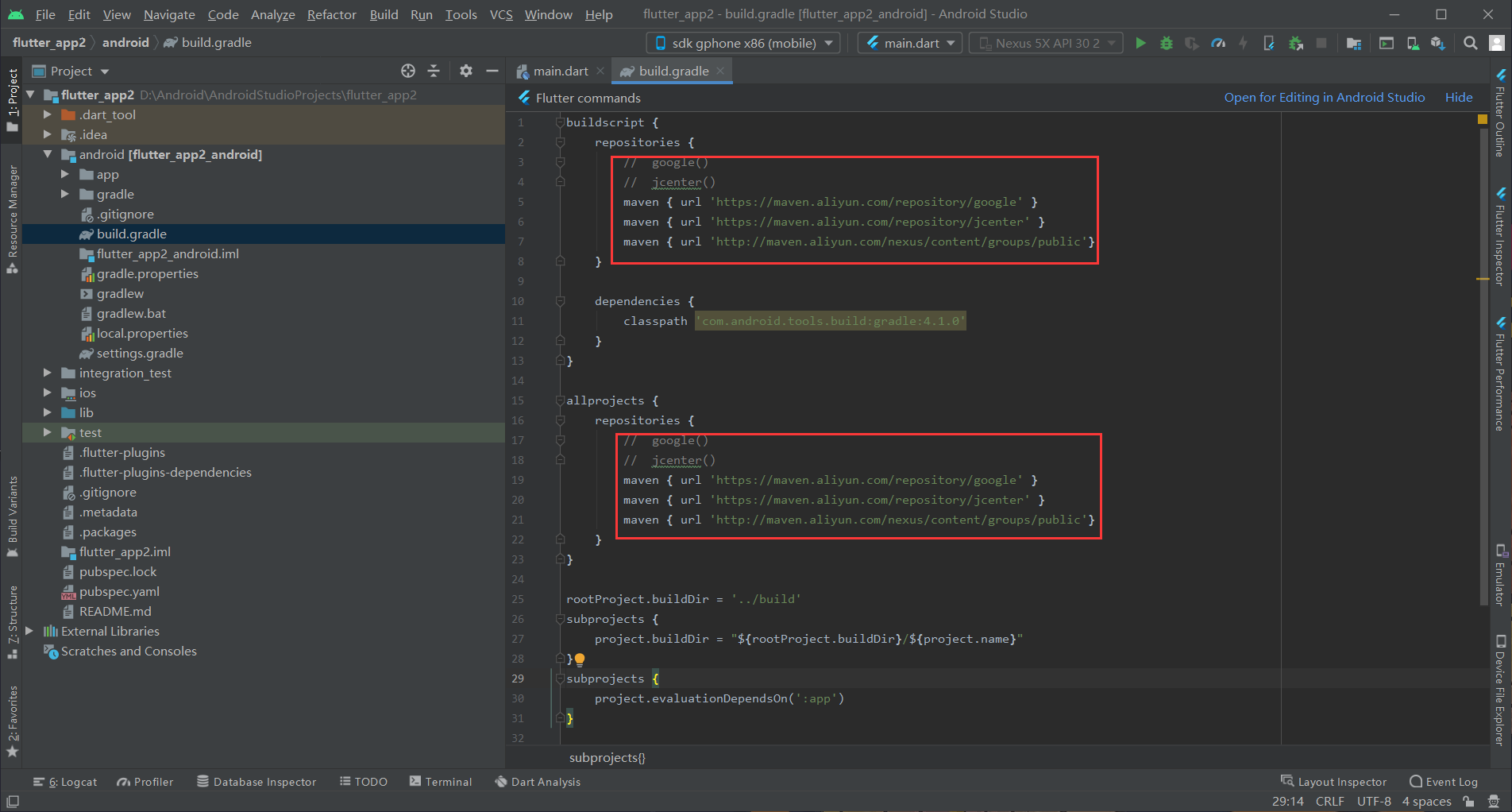Open Project Structure folder icon in toolbar
Screen dimensions: 1512x812
pos(1354,43)
